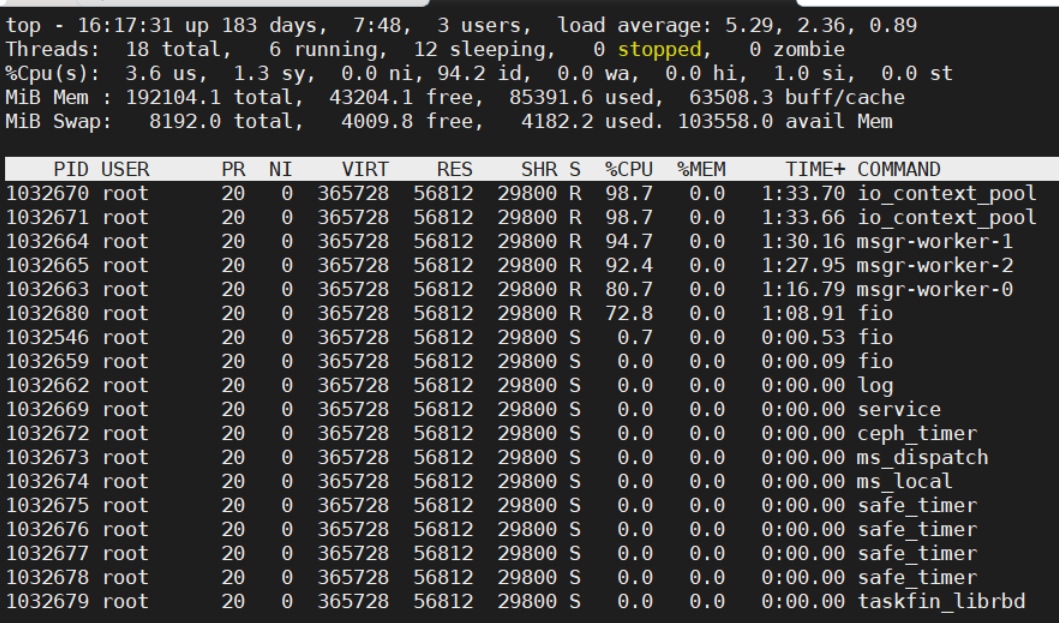Click the 80.7 CPU percentage value
1059x623 pixels.
pyautogui.click(x=629, y=289)
